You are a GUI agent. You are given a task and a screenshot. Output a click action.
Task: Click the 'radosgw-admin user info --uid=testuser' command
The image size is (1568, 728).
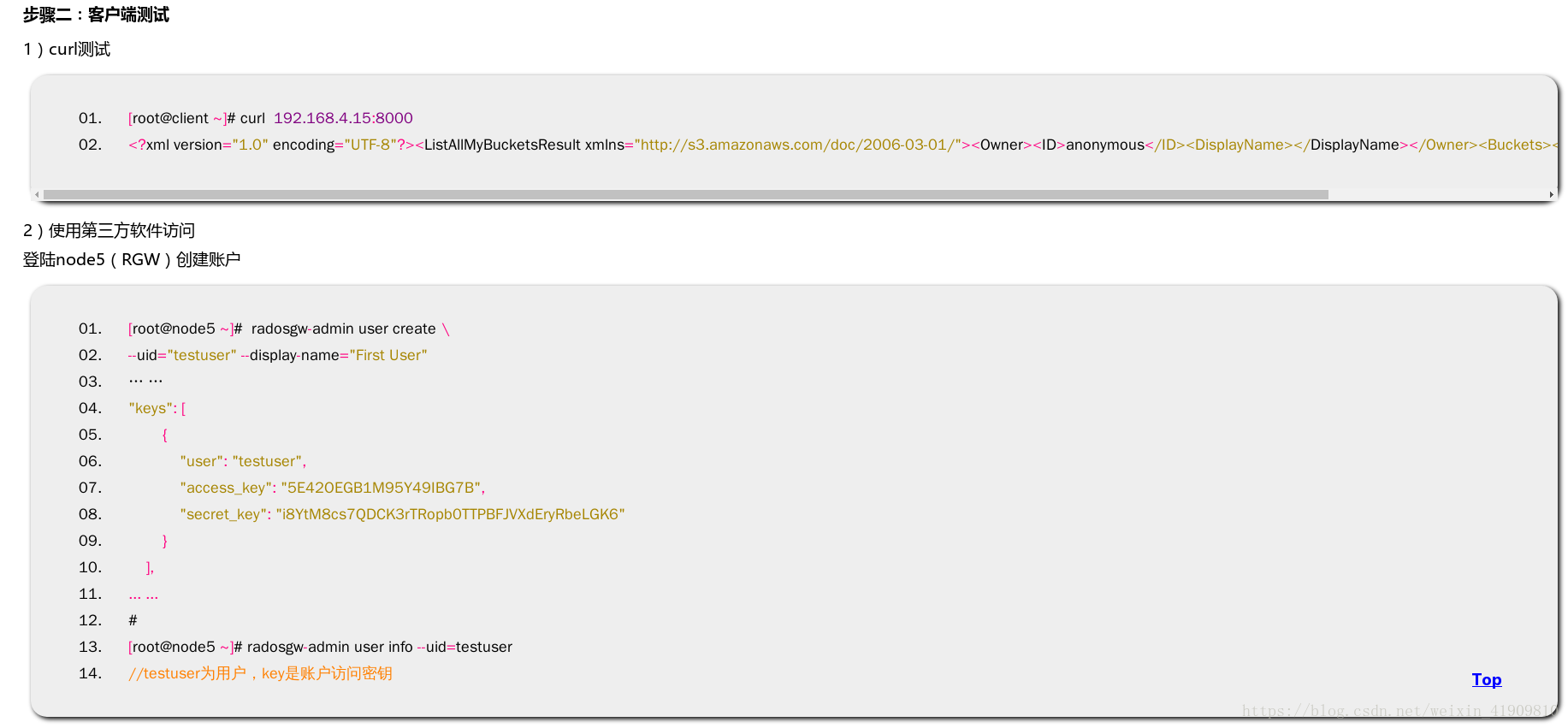click(x=380, y=647)
